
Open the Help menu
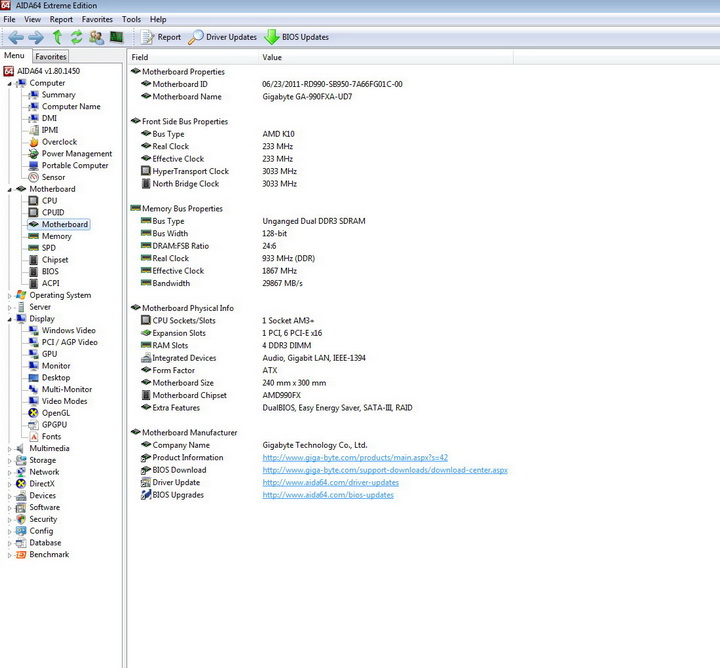(x=158, y=19)
